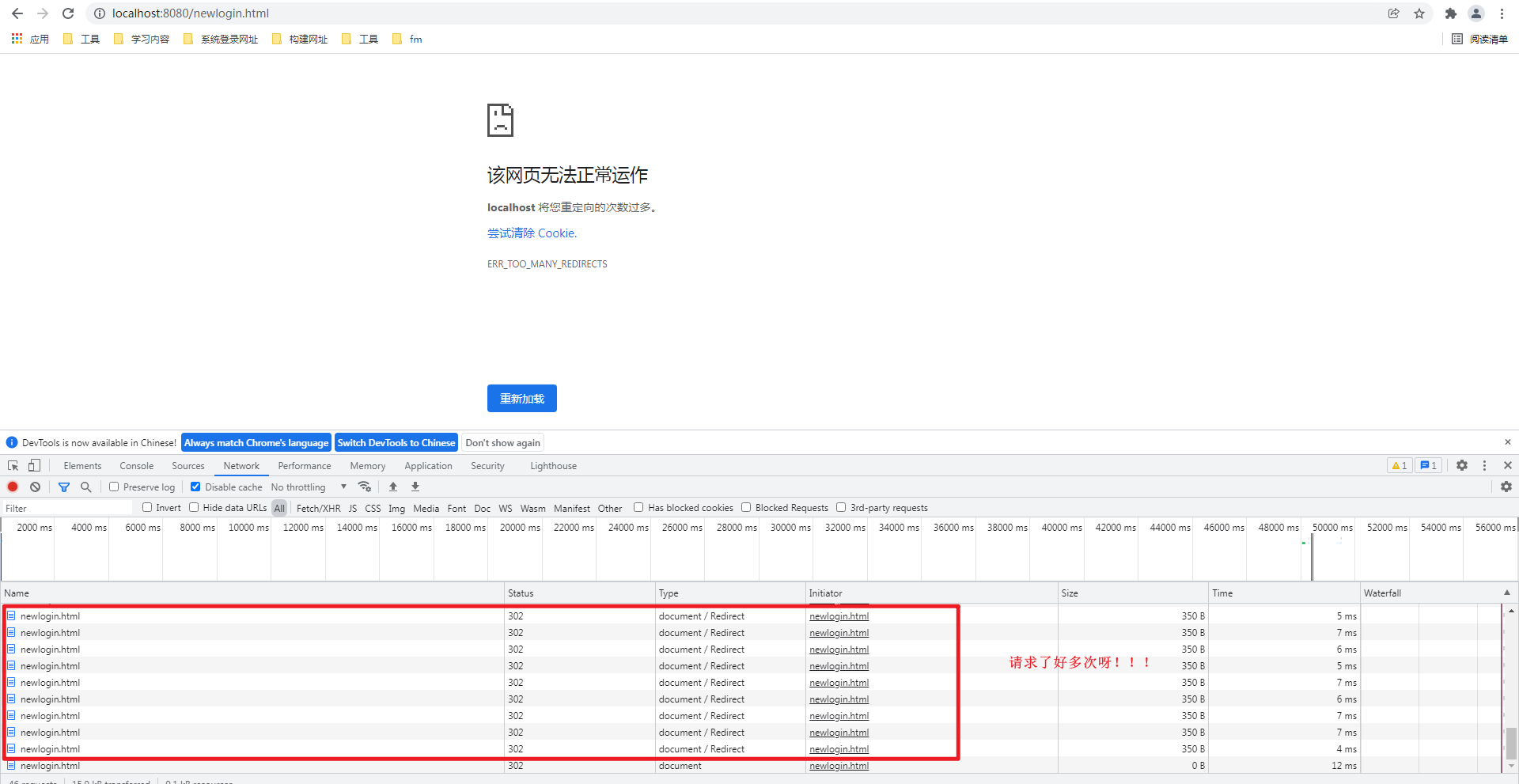Export HAR file with the download icon
Viewport: 1519px width, 784px height.
click(415, 487)
